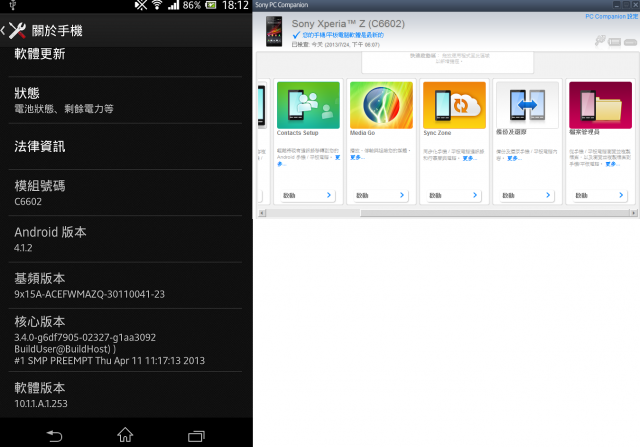Tap the Wi-Fi icon in the phone status bar
Image resolution: width=640 pixels, height=447 pixels.
point(157,5)
